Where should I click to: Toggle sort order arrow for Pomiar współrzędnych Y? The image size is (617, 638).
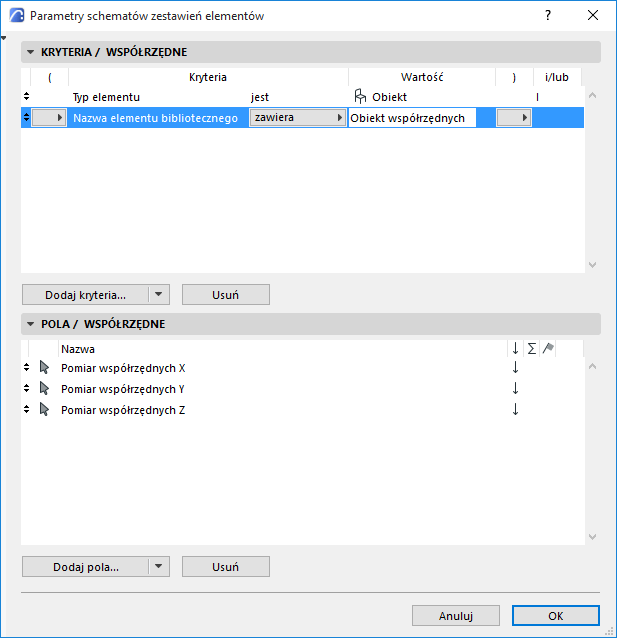[515, 389]
